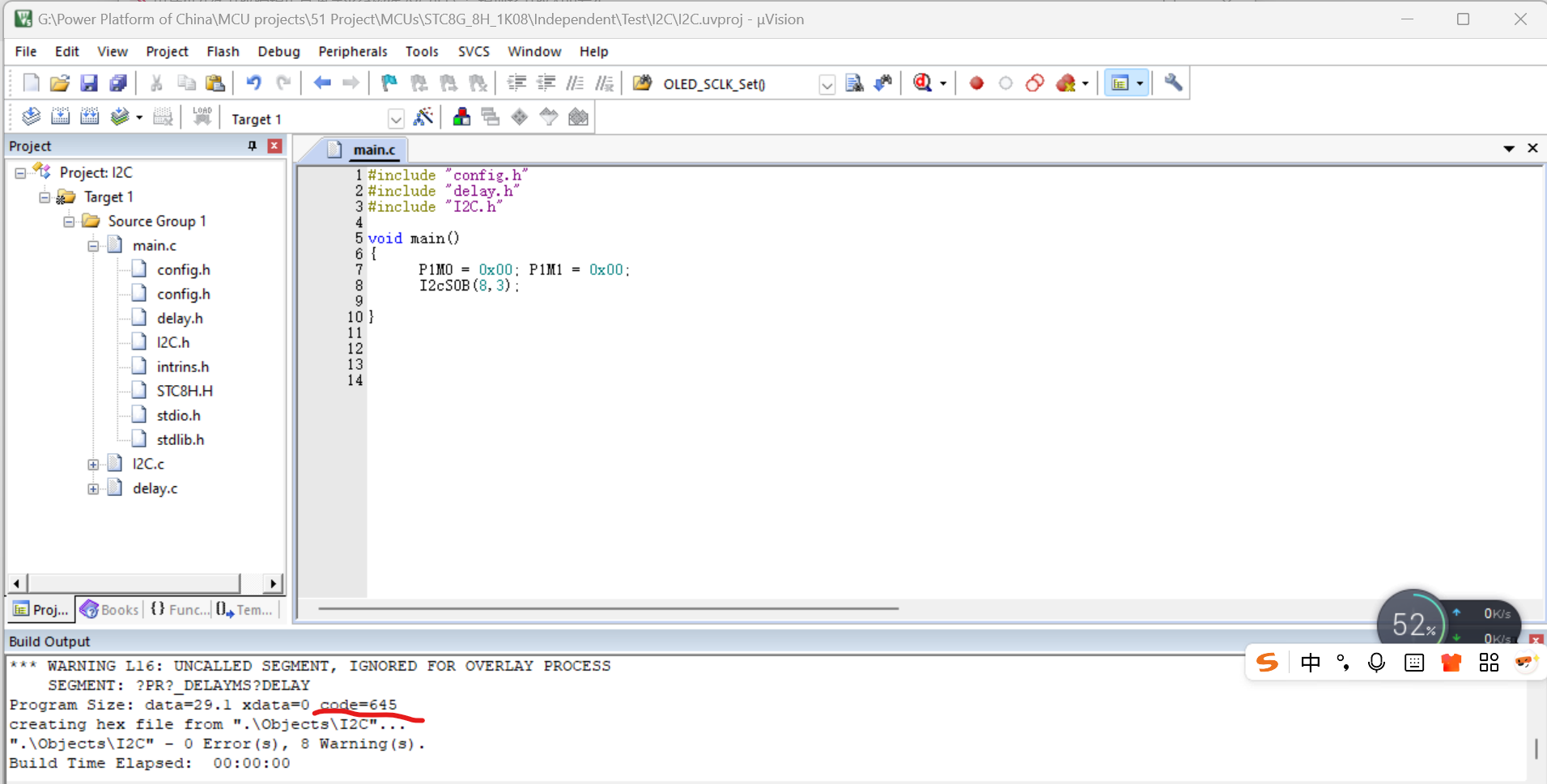This screenshot has width=1547, height=784.
Task: Open the editor tab list arrow
Action: point(1509,149)
